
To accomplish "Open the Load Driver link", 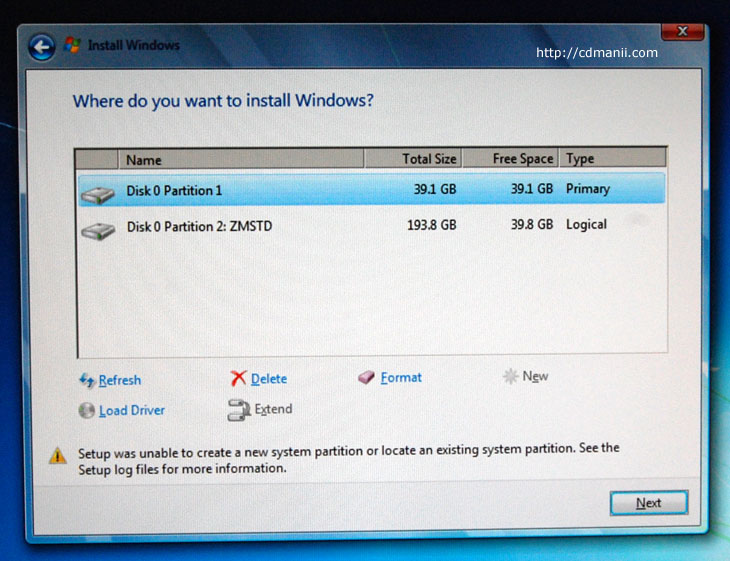I will tap(132, 410).
